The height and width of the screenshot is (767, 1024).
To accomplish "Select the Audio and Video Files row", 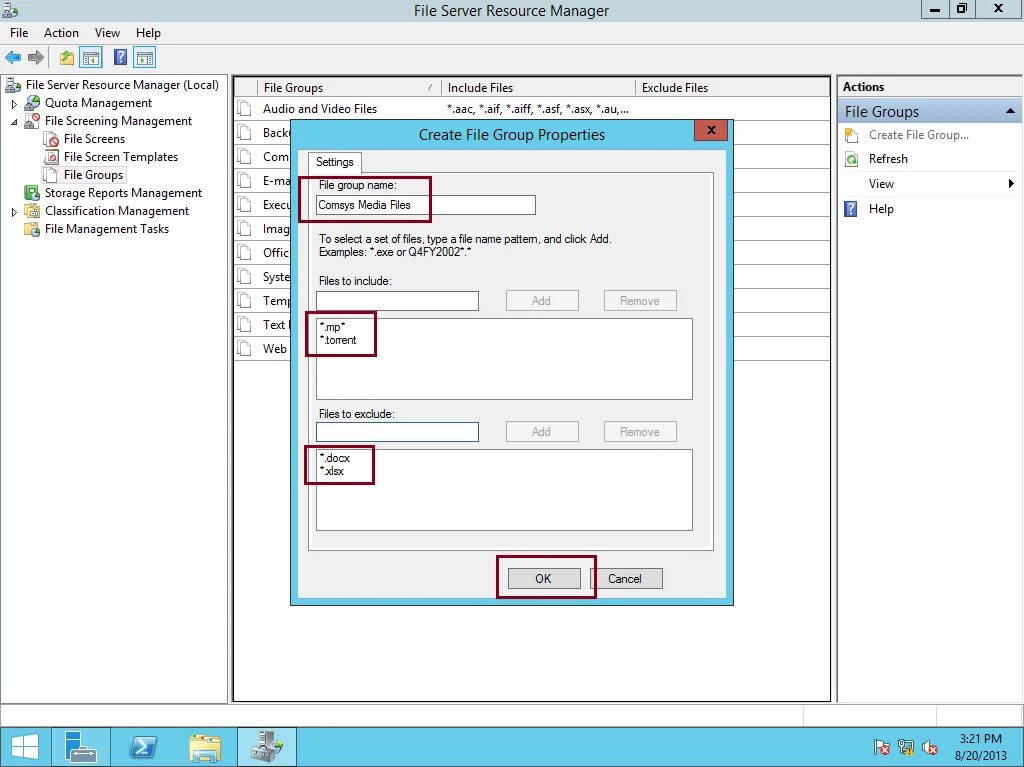I will [532, 109].
